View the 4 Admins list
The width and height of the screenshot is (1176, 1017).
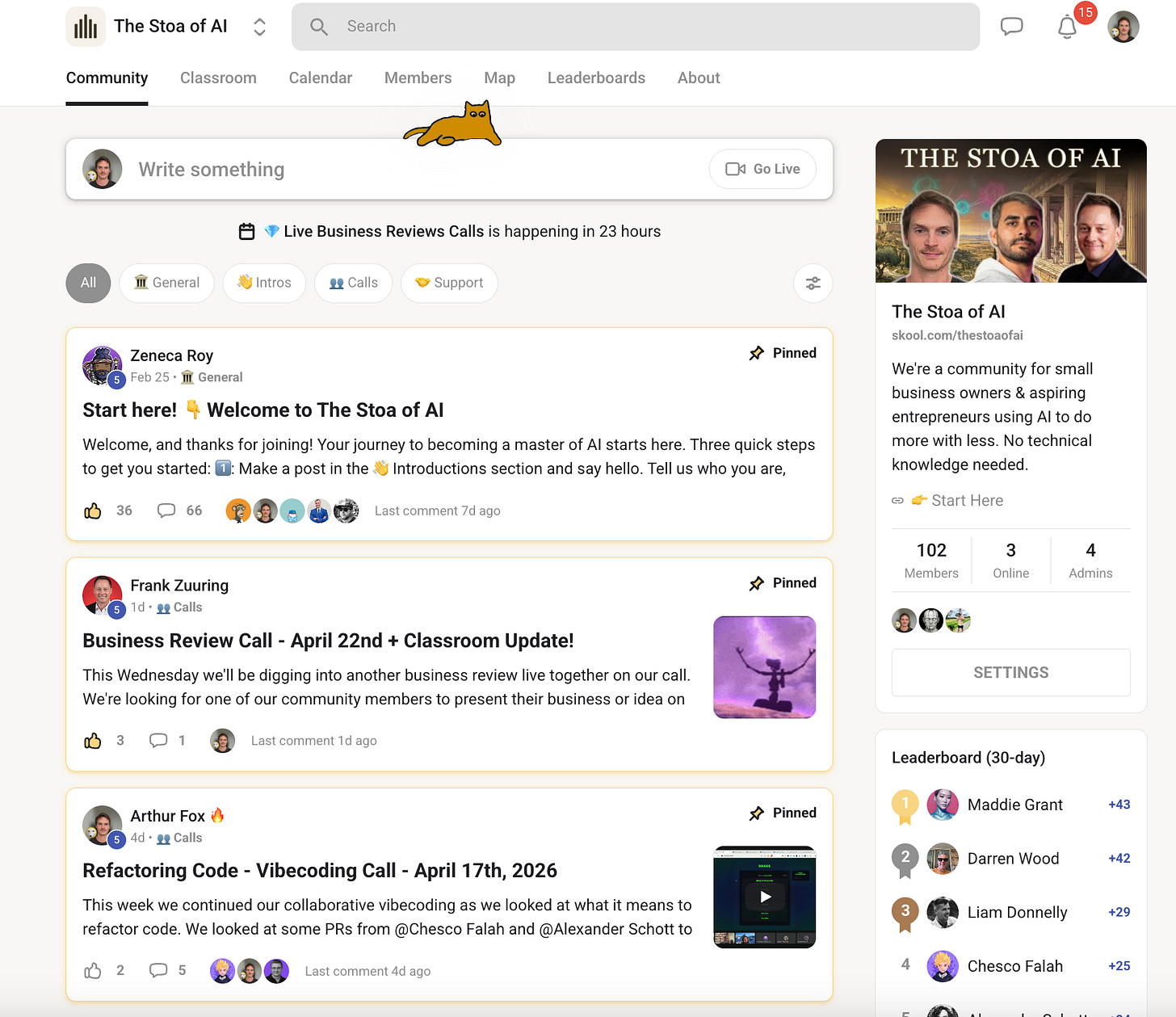1090,560
